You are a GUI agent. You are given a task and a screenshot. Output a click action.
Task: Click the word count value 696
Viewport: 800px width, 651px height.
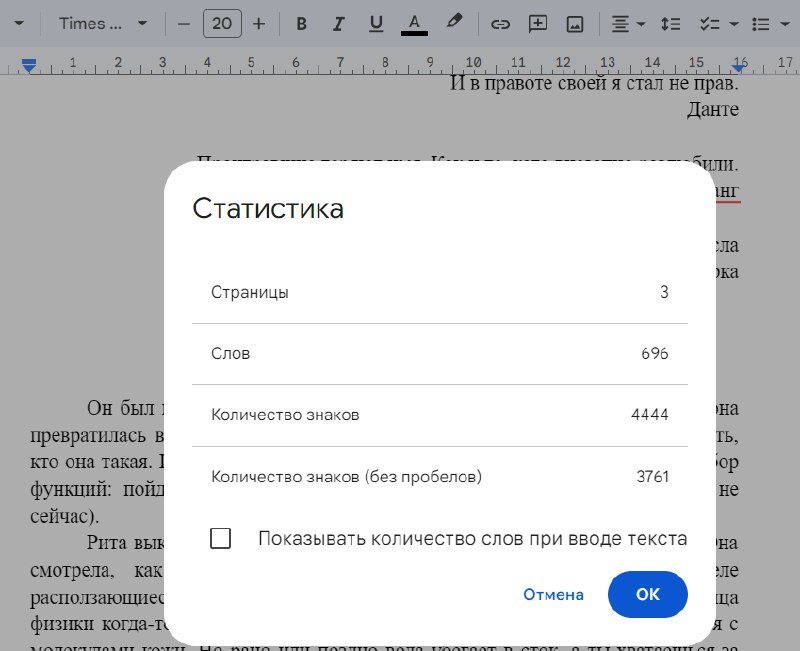tap(655, 354)
